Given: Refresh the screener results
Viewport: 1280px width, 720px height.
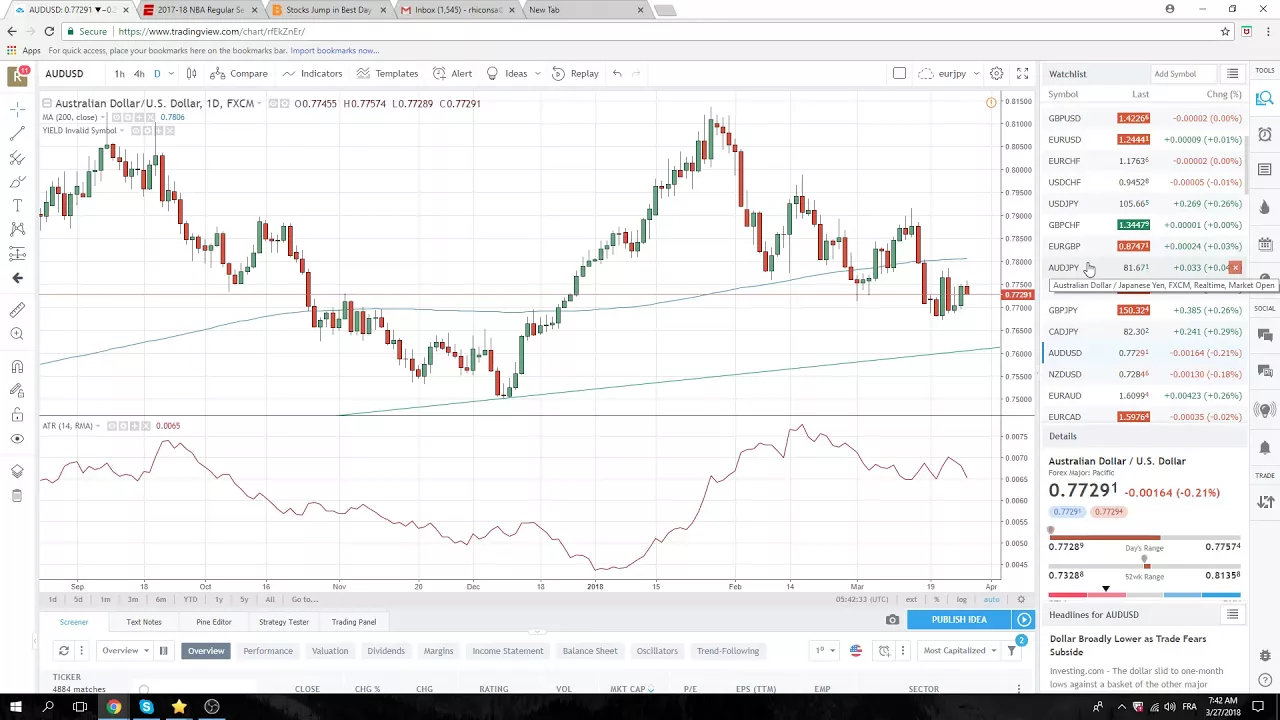Looking at the screenshot, I should pos(63,651).
